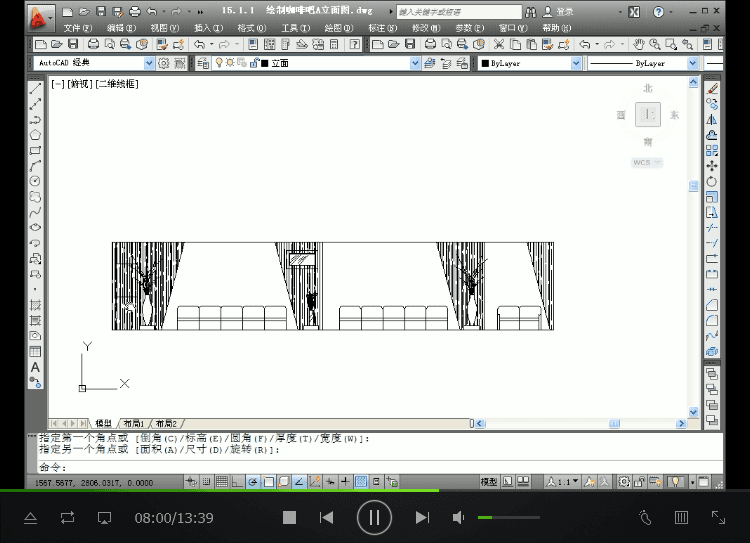Select the Circle tool
The image size is (750, 543).
point(35,181)
